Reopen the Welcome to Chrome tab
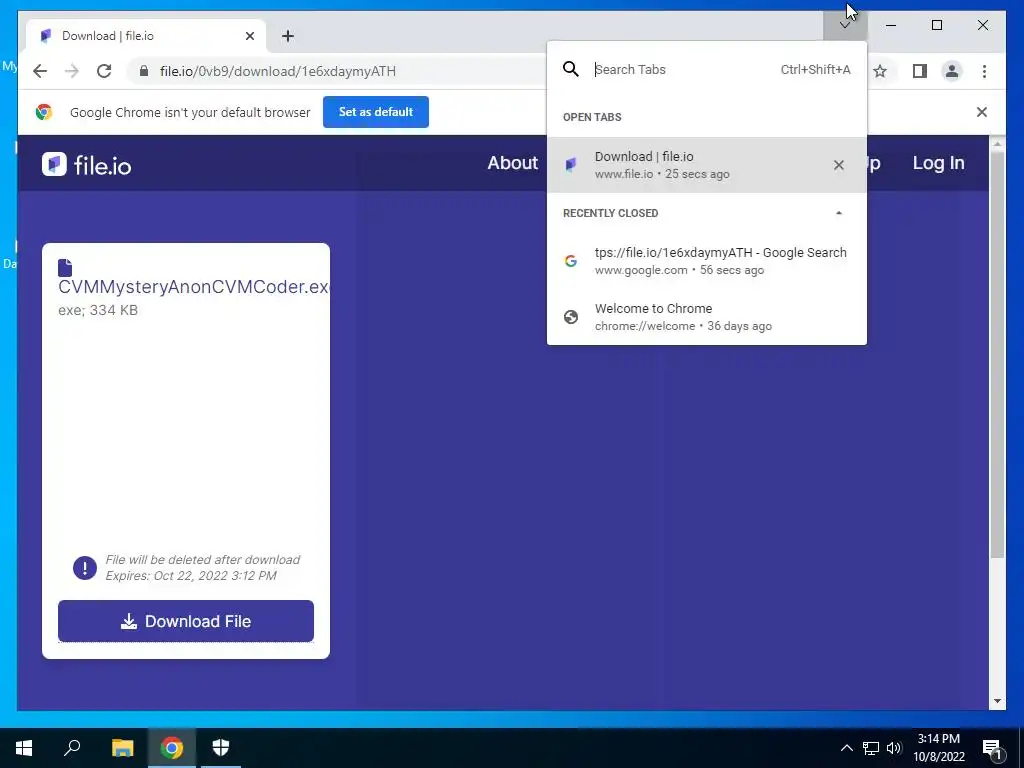Screen dimensions: 1024x768 707,317
